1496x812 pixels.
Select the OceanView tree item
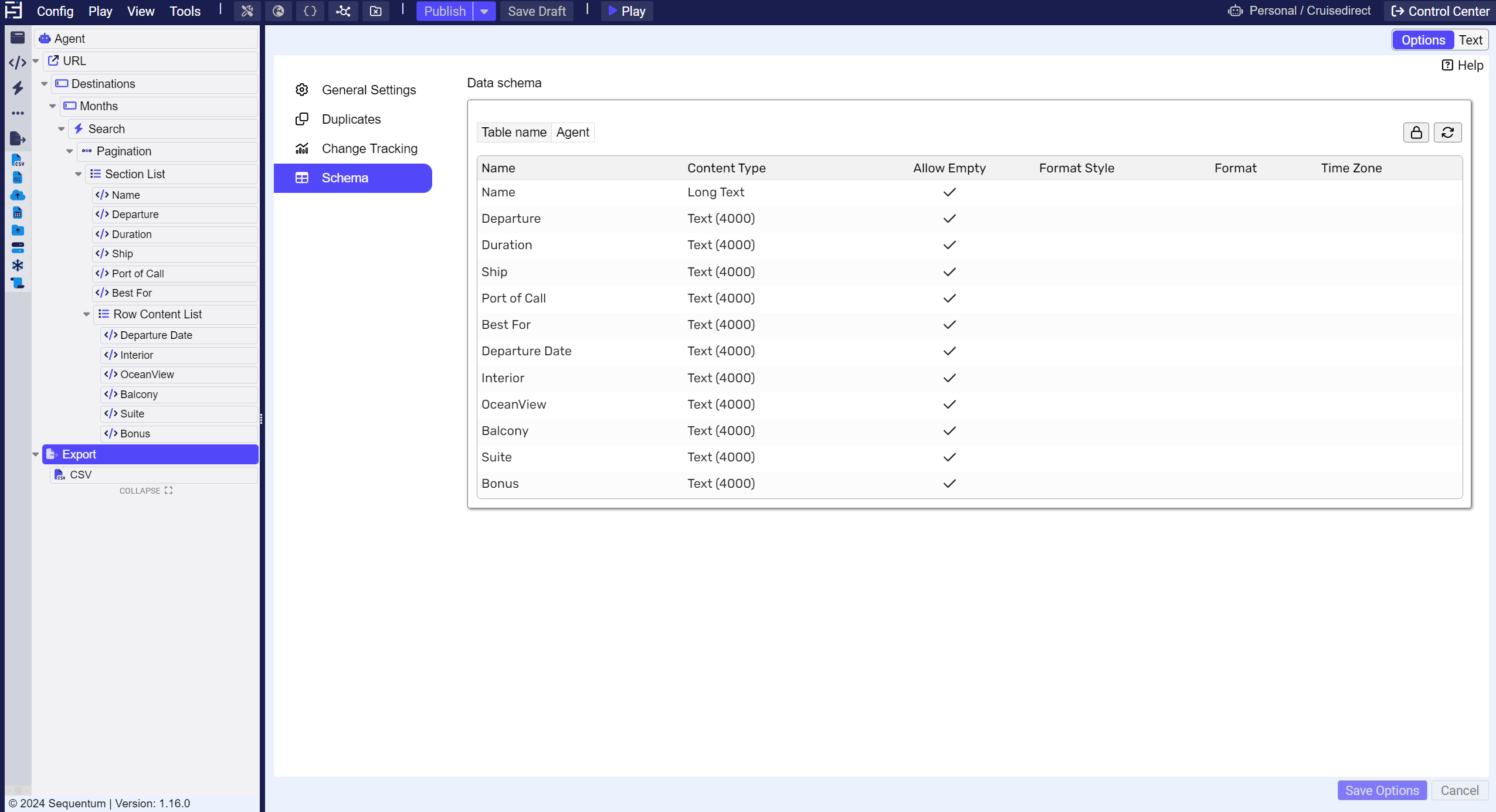(x=179, y=375)
